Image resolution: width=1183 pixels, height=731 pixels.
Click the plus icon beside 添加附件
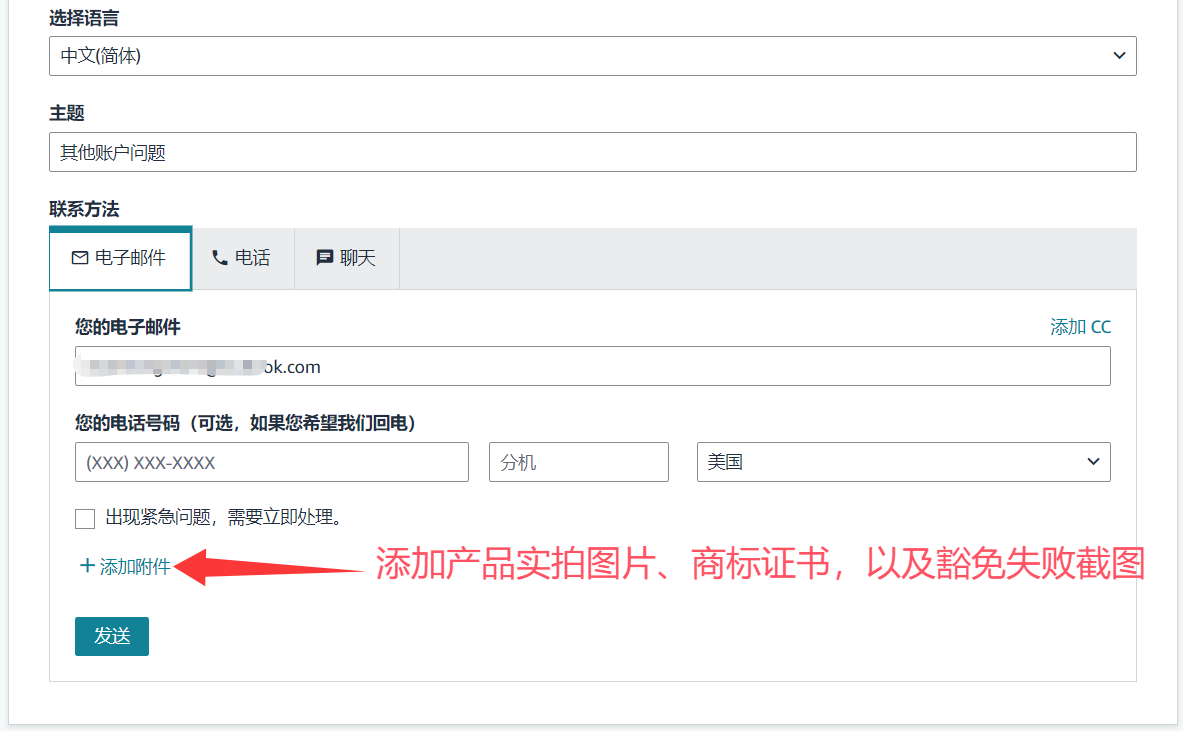pos(87,566)
